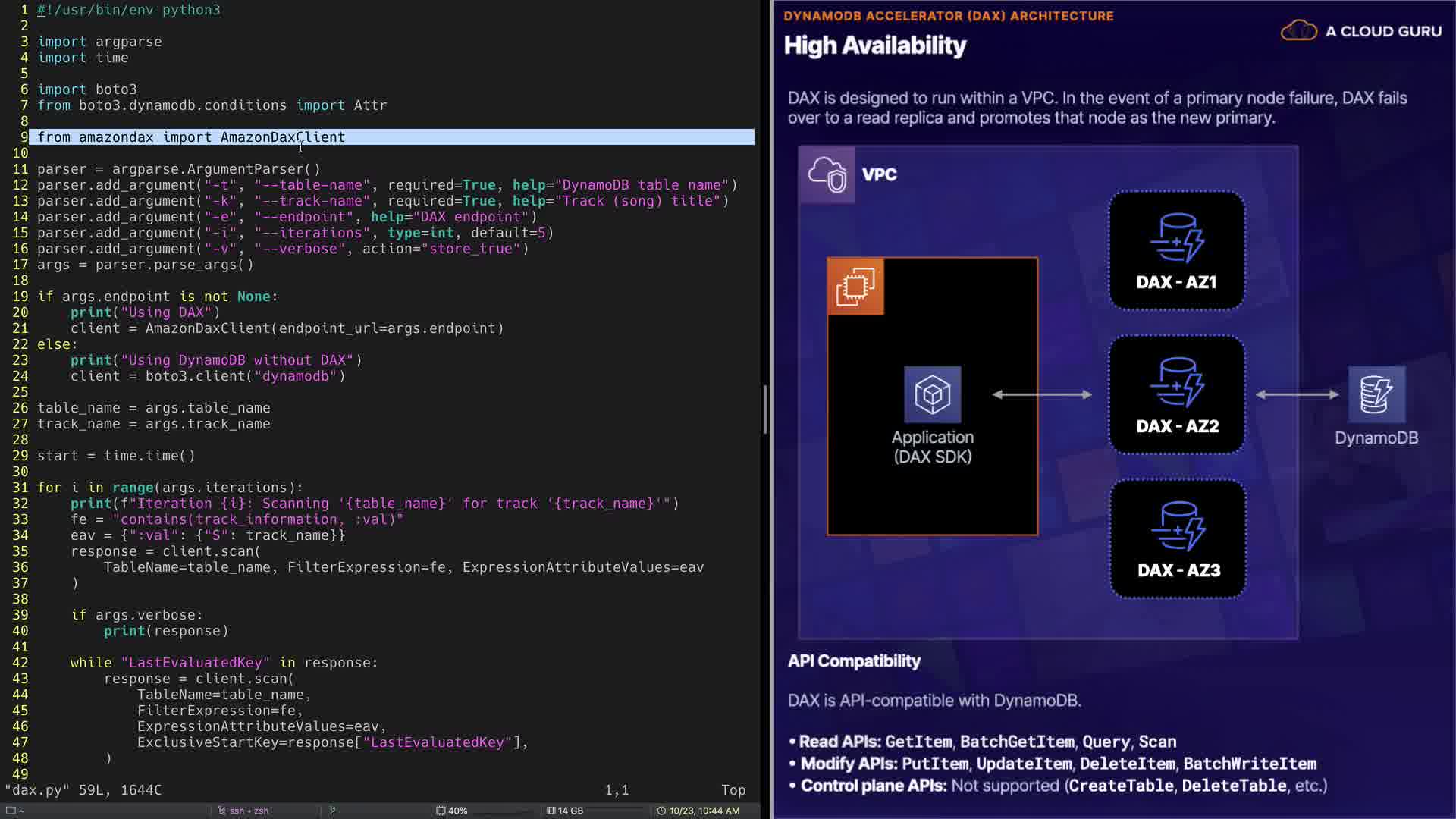Click the DAX - AZ3 node icon
The image size is (1456, 819).
pyautogui.click(x=1178, y=526)
